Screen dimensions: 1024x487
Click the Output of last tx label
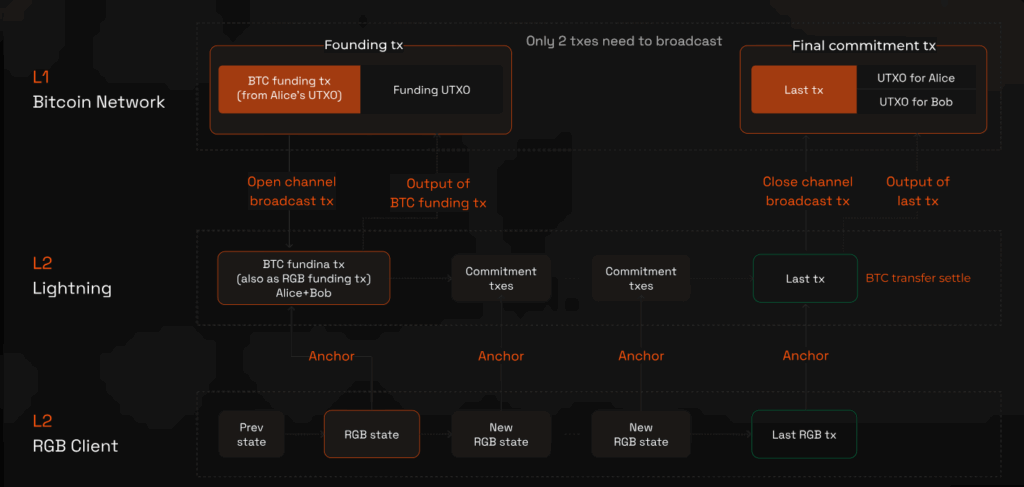point(918,191)
